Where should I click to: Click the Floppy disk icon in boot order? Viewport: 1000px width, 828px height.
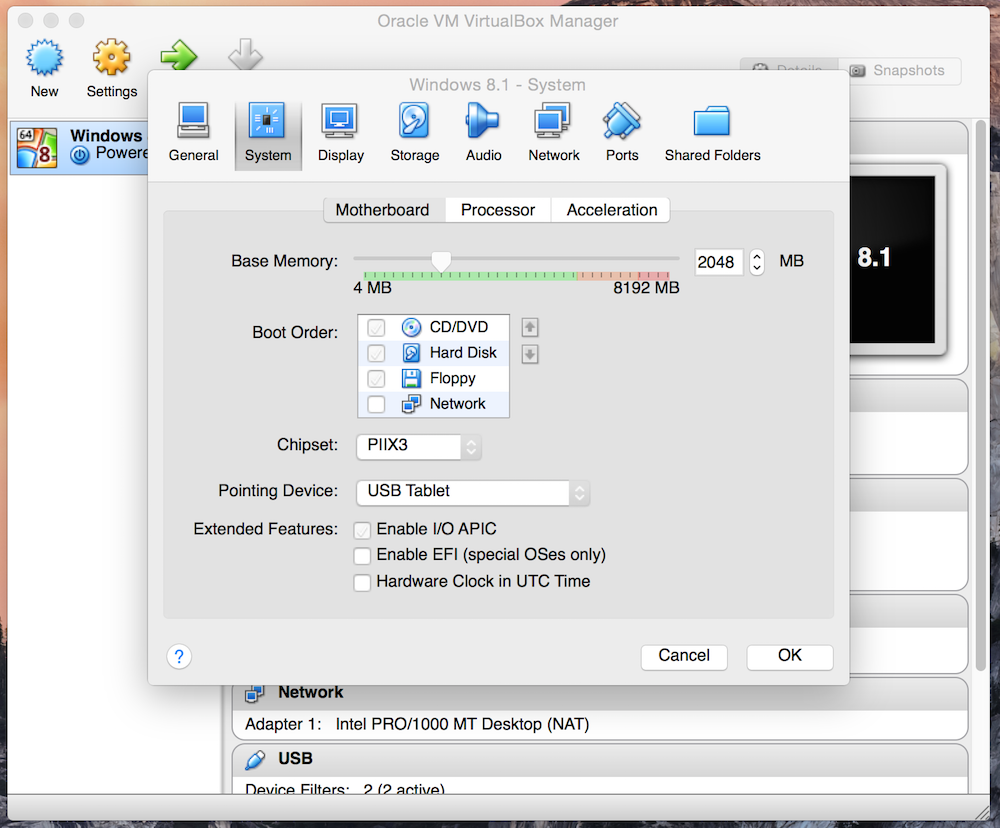411,378
